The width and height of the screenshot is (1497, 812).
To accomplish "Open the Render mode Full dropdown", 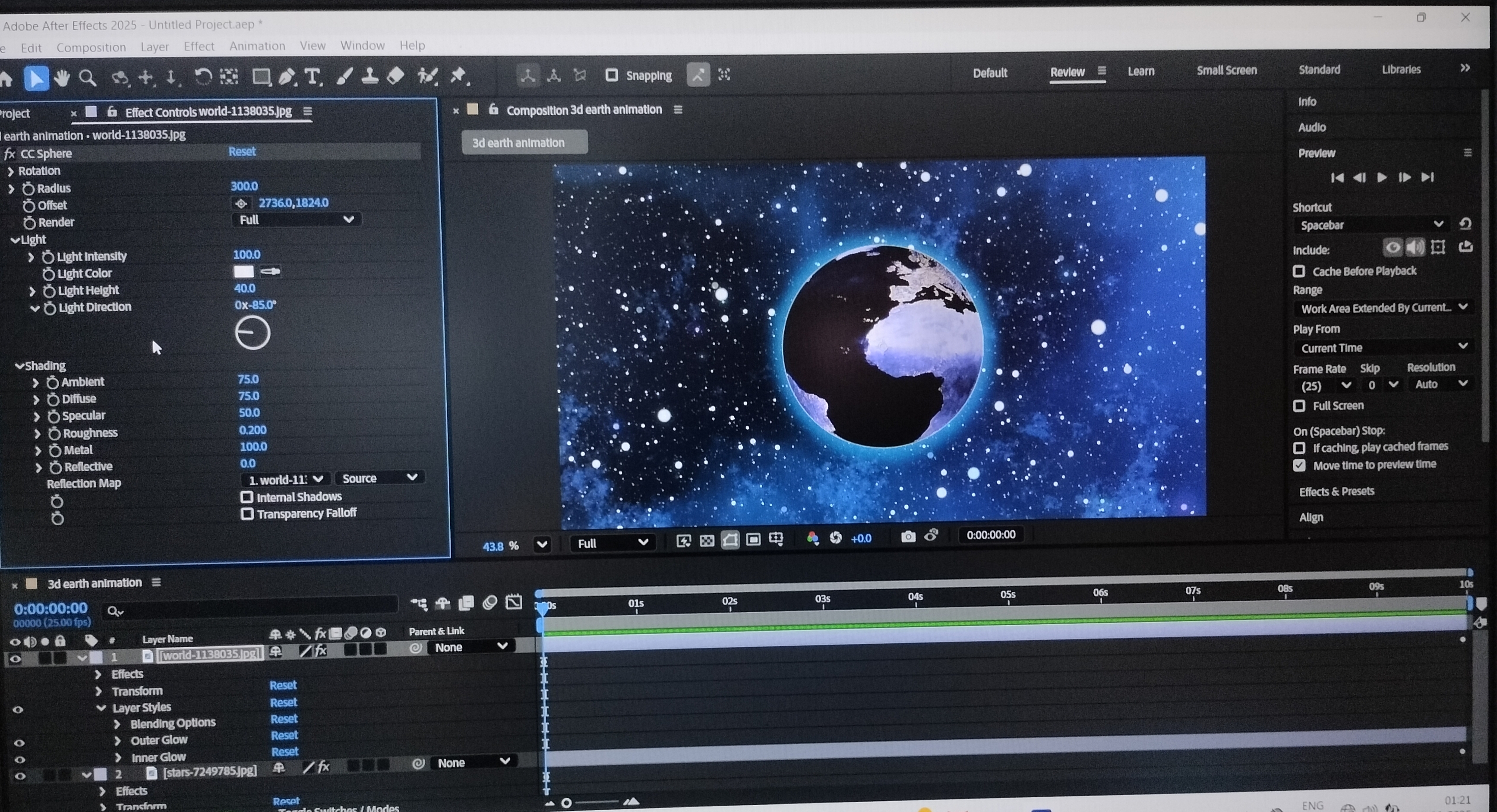I will point(297,220).
